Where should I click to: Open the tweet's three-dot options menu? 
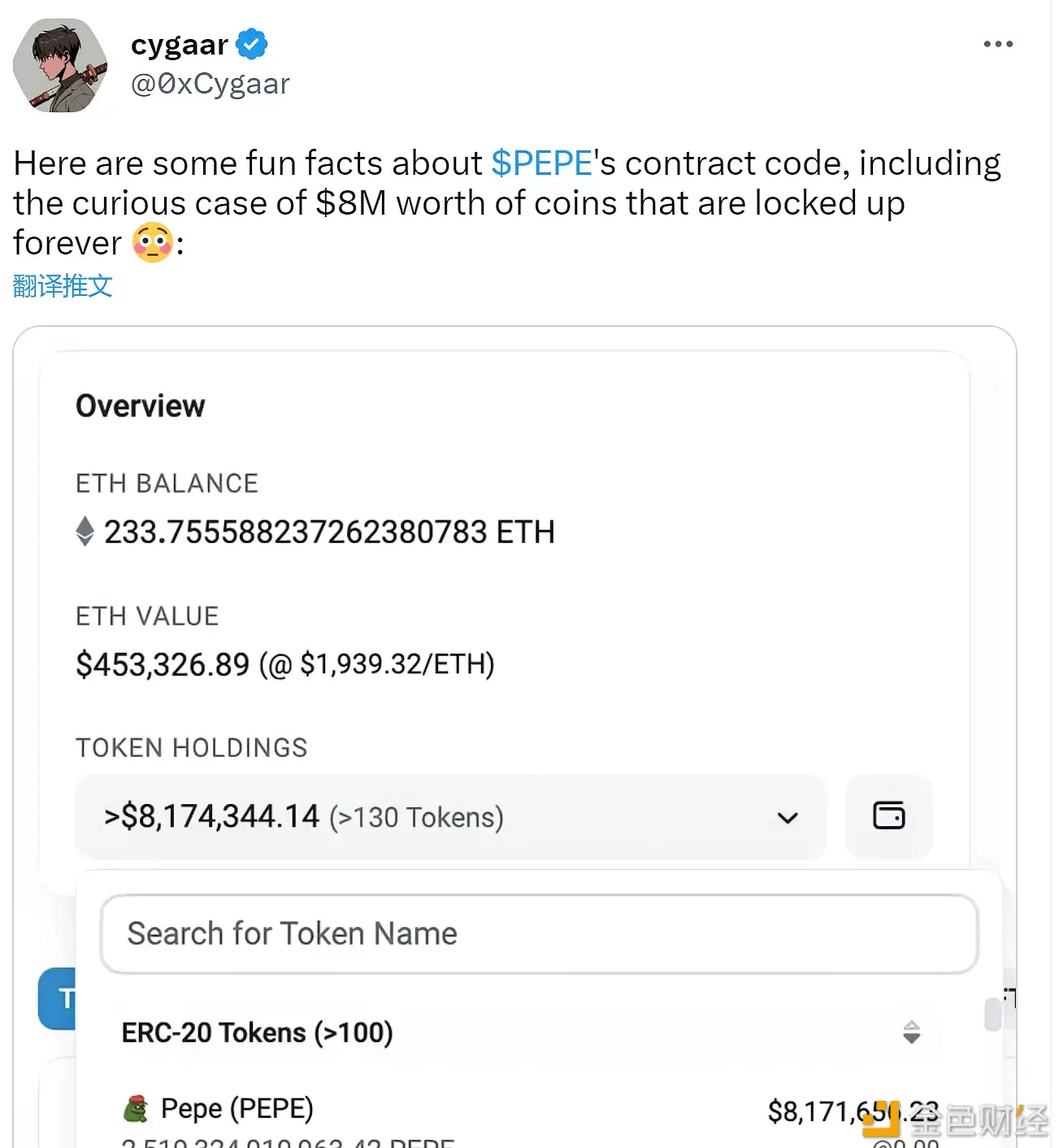(997, 44)
